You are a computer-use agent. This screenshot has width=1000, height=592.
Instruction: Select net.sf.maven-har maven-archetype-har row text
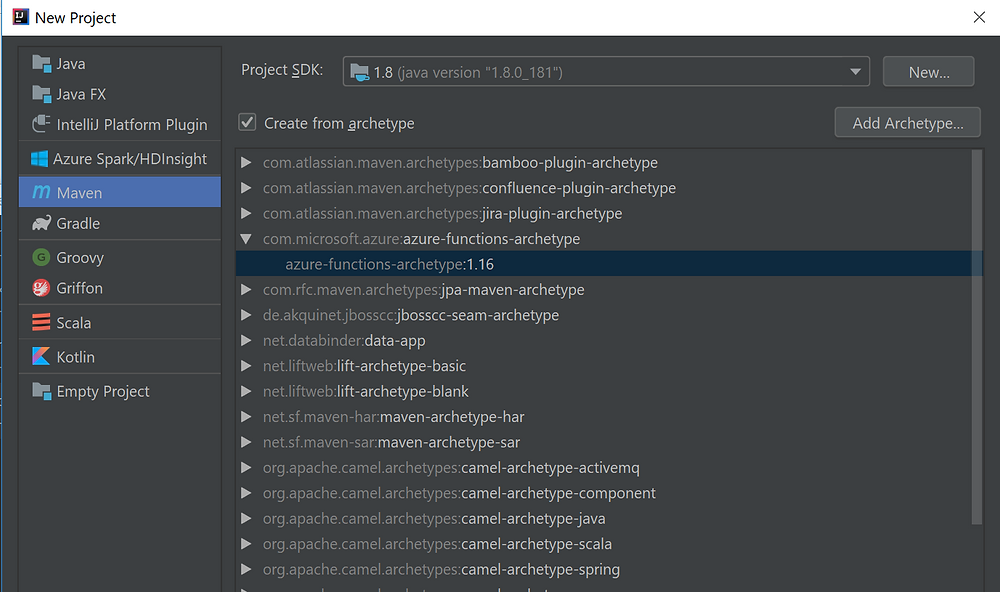pyautogui.click(x=393, y=417)
